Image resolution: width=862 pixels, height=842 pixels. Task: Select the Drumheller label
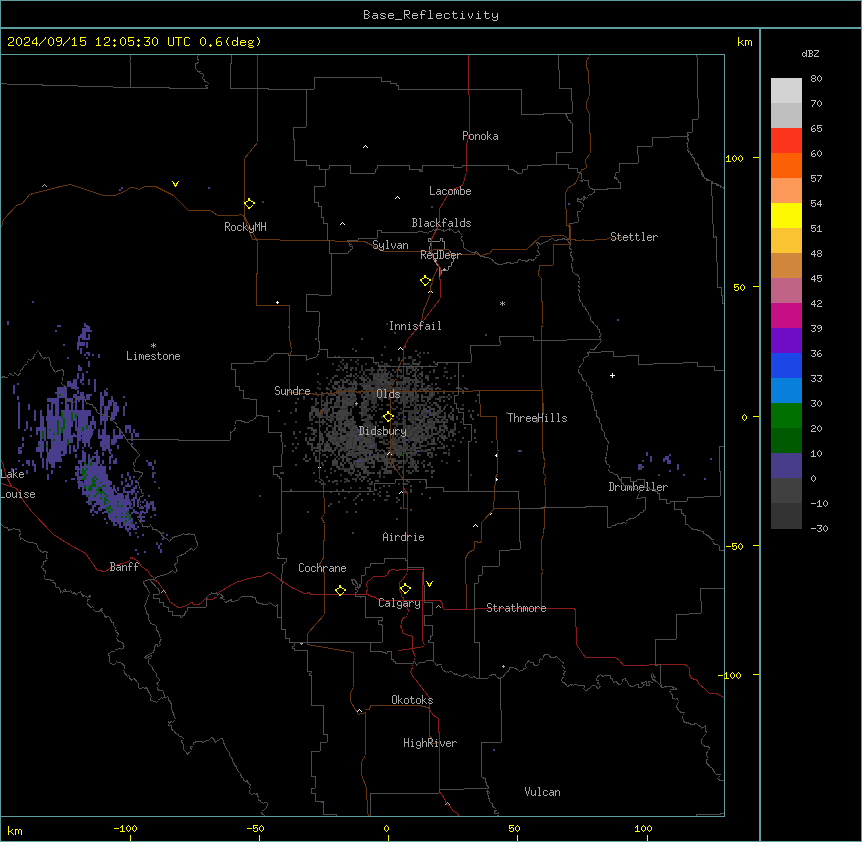638,487
